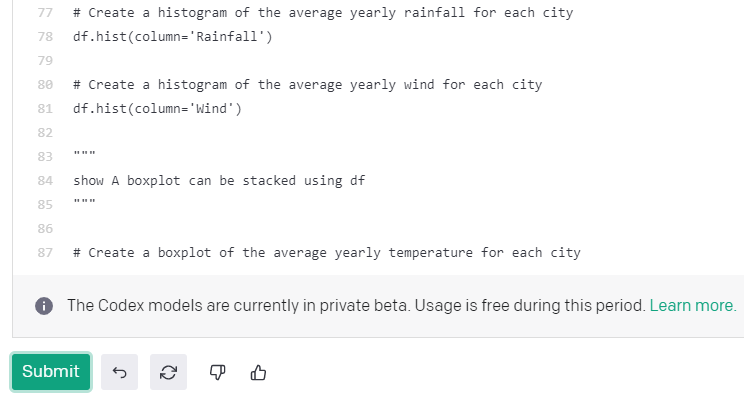This screenshot has height=400, width=744.
Task: Place cursor in df.hist Wind code line
Action: click(x=158, y=109)
